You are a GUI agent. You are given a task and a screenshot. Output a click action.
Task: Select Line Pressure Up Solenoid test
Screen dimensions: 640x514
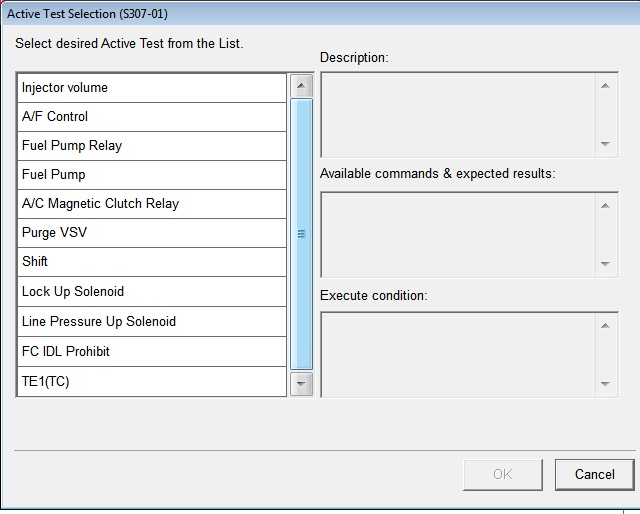pos(152,322)
